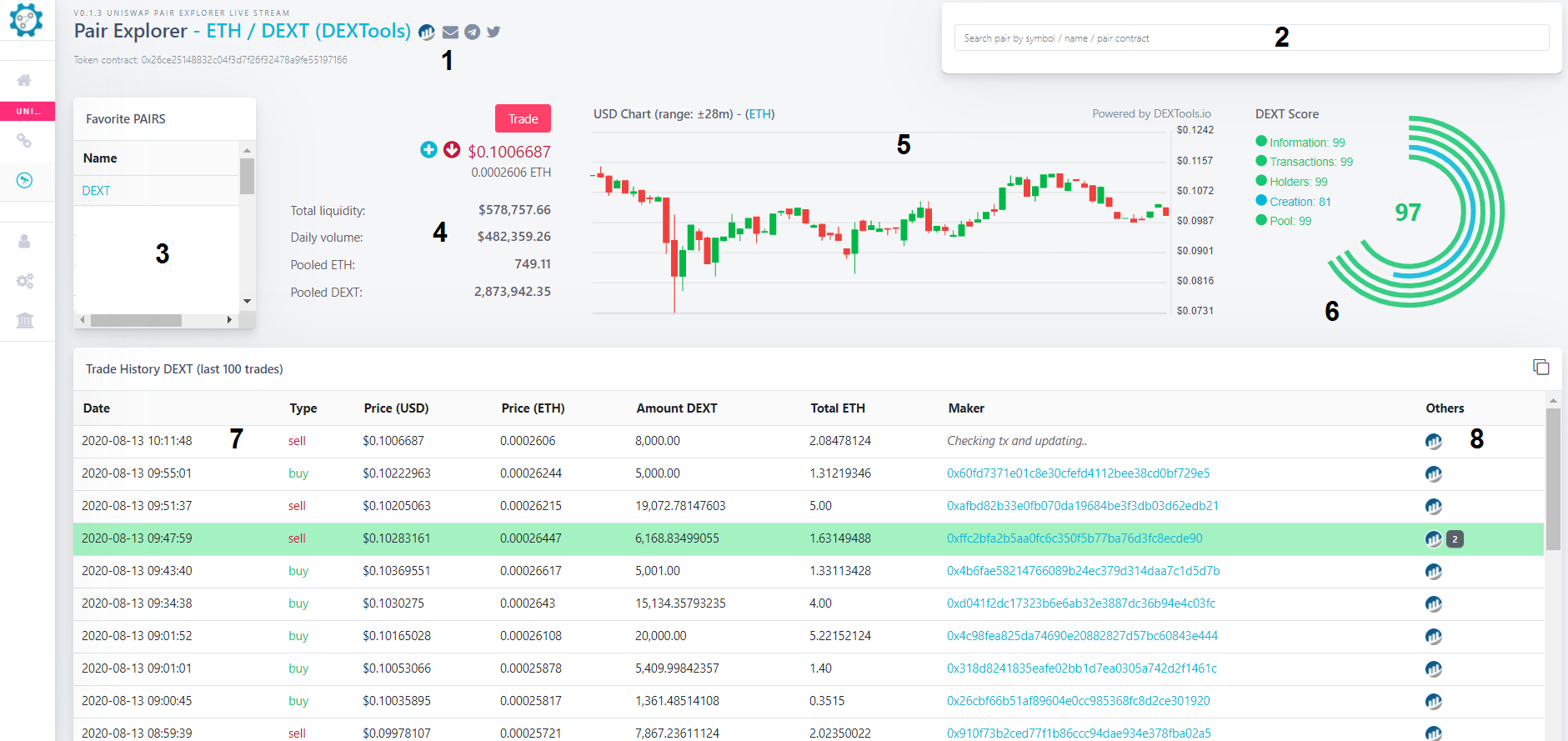
Task: Click Favorite PAIRS scroll right arrow
Action: [x=230, y=320]
